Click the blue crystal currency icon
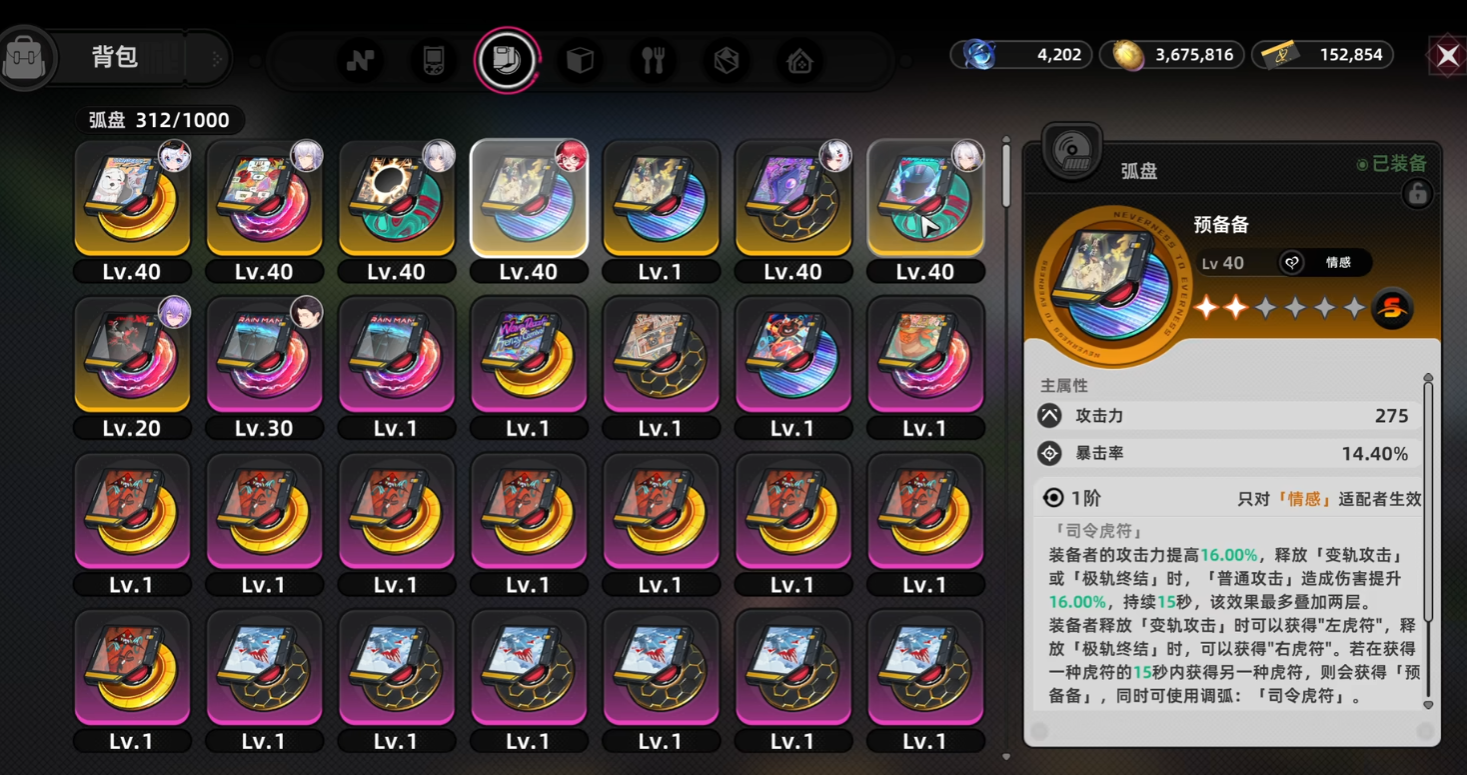 tap(979, 55)
